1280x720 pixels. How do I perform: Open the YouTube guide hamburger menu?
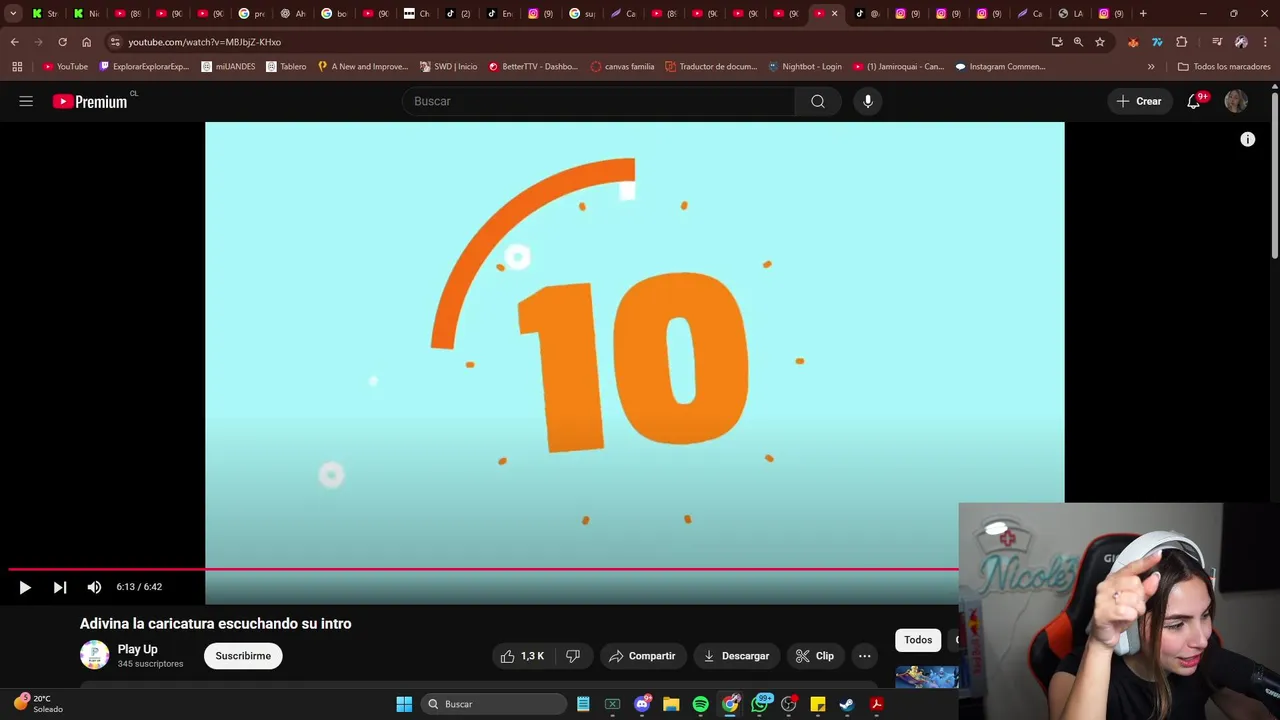click(x=26, y=101)
